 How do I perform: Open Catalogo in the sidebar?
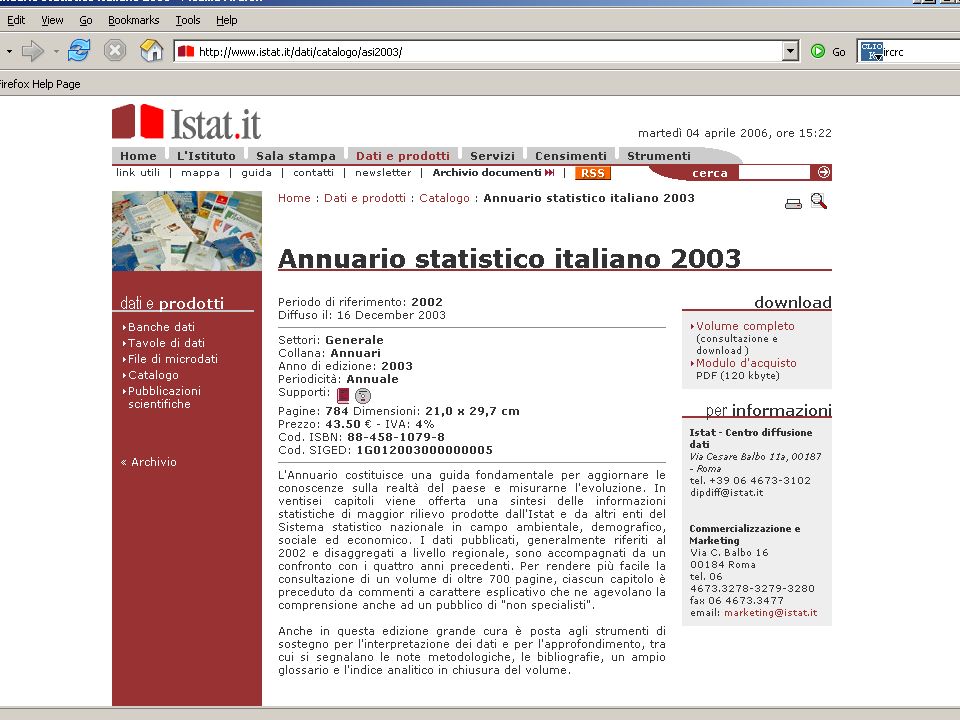tap(153, 375)
